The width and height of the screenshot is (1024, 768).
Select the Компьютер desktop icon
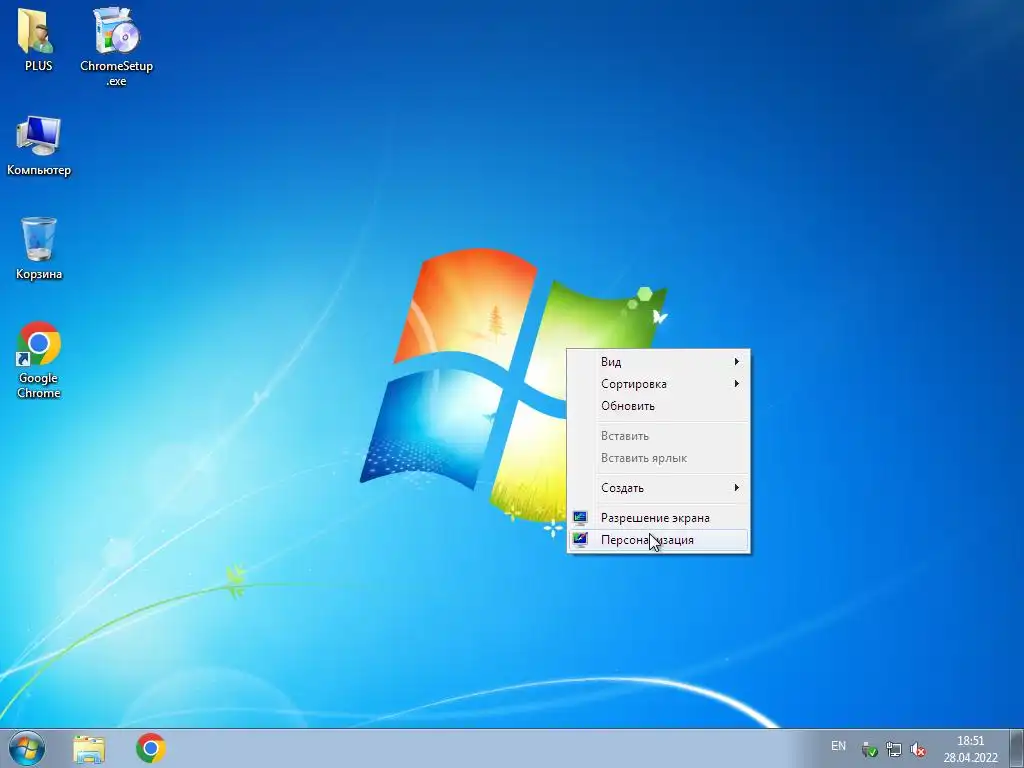point(39,146)
